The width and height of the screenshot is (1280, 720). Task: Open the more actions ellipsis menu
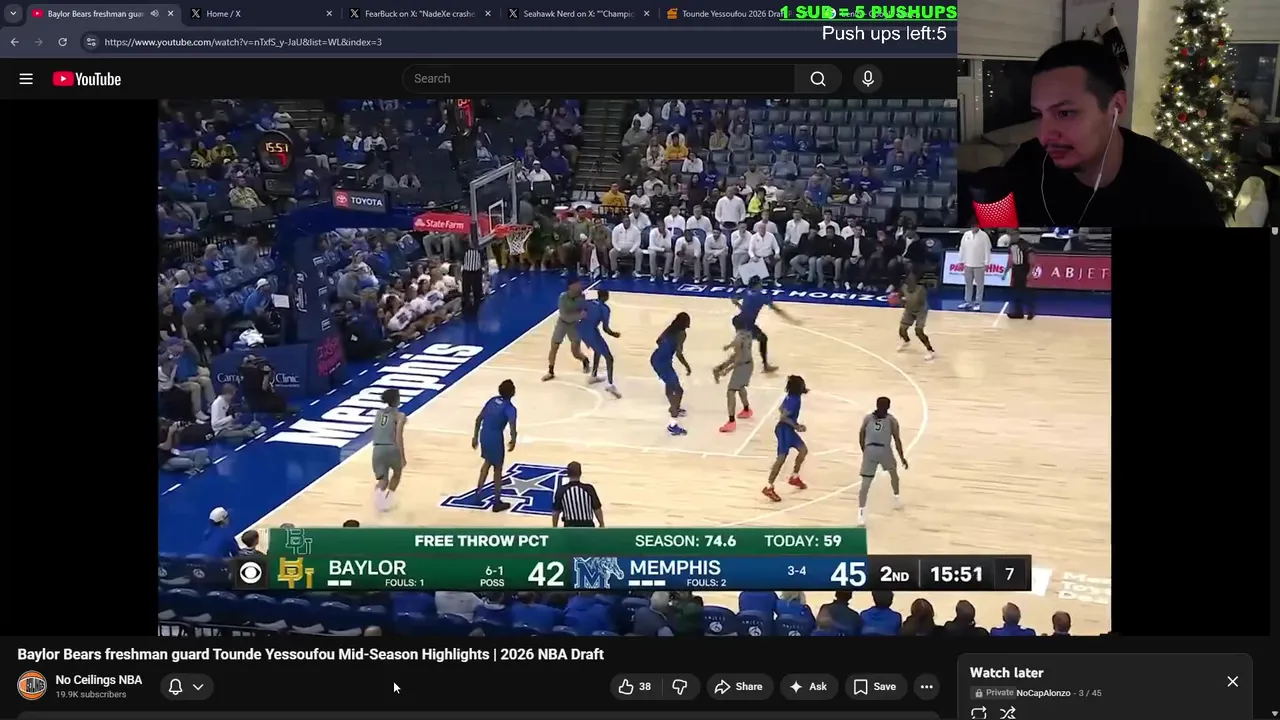(927, 686)
